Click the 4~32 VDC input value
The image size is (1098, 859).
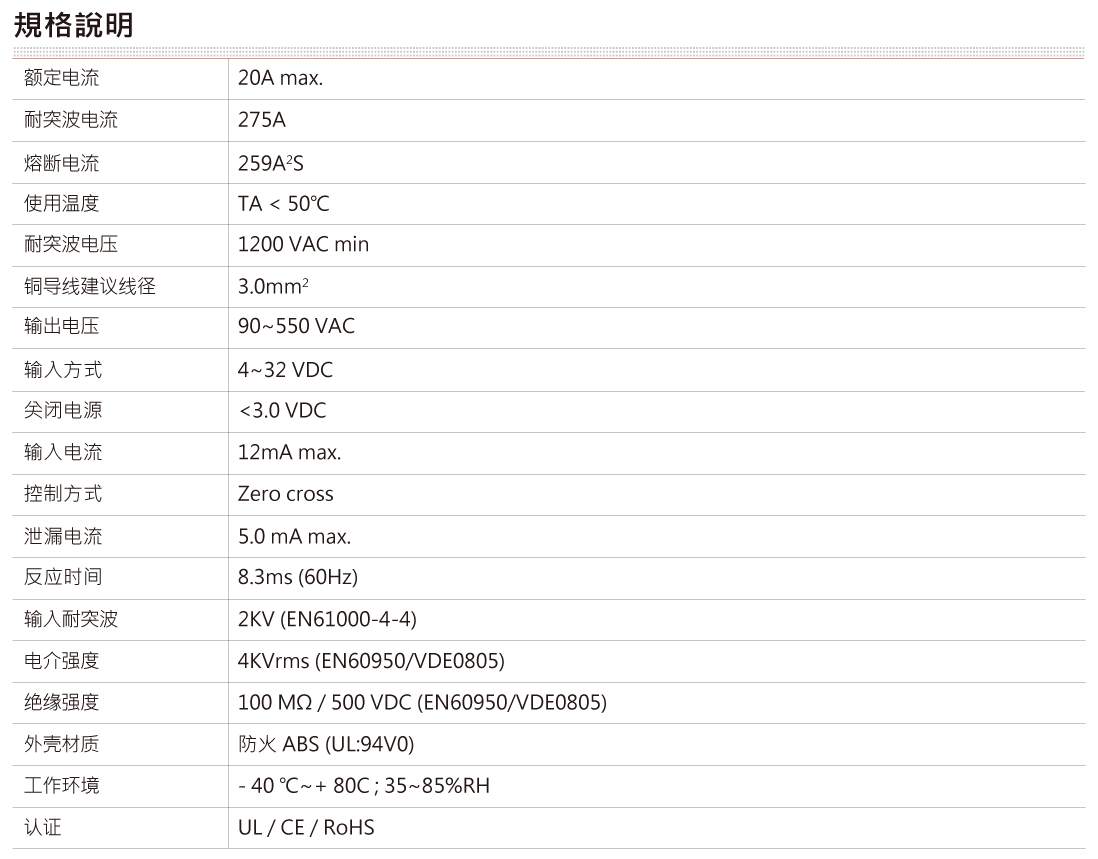pyautogui.click(x=285, y=370)
